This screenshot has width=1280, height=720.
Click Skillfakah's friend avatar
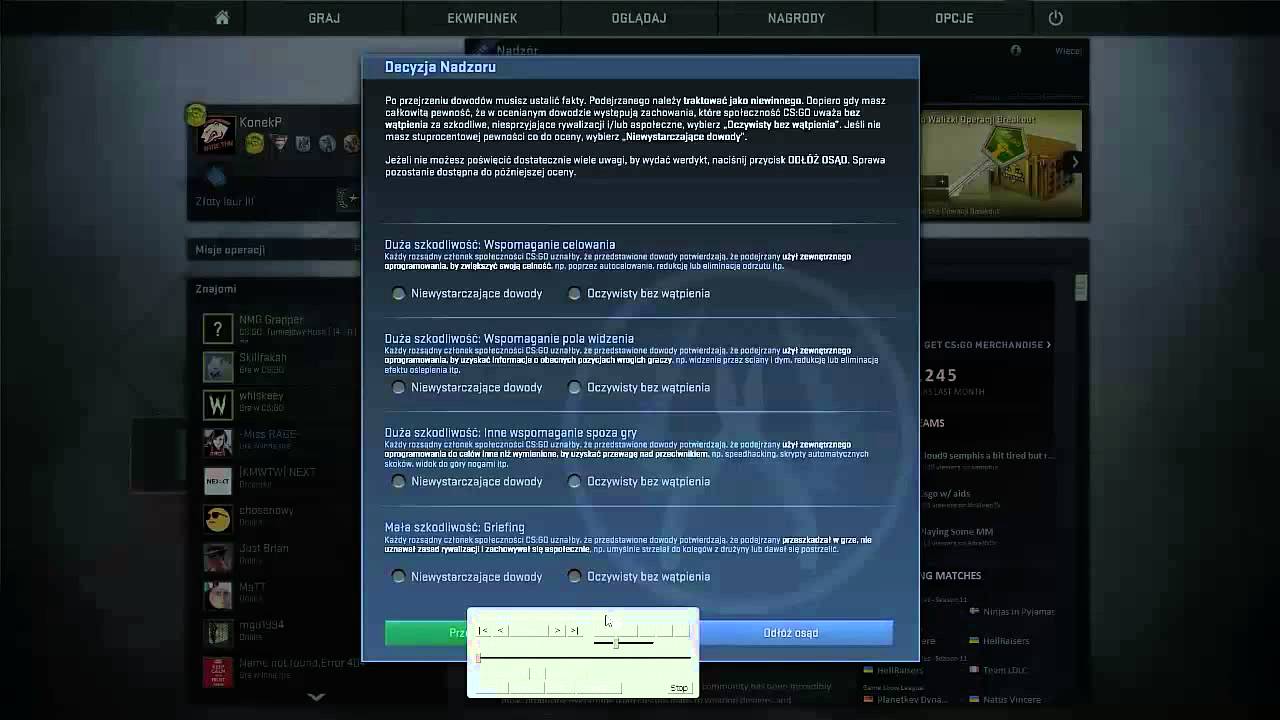[x=218, y=367]
